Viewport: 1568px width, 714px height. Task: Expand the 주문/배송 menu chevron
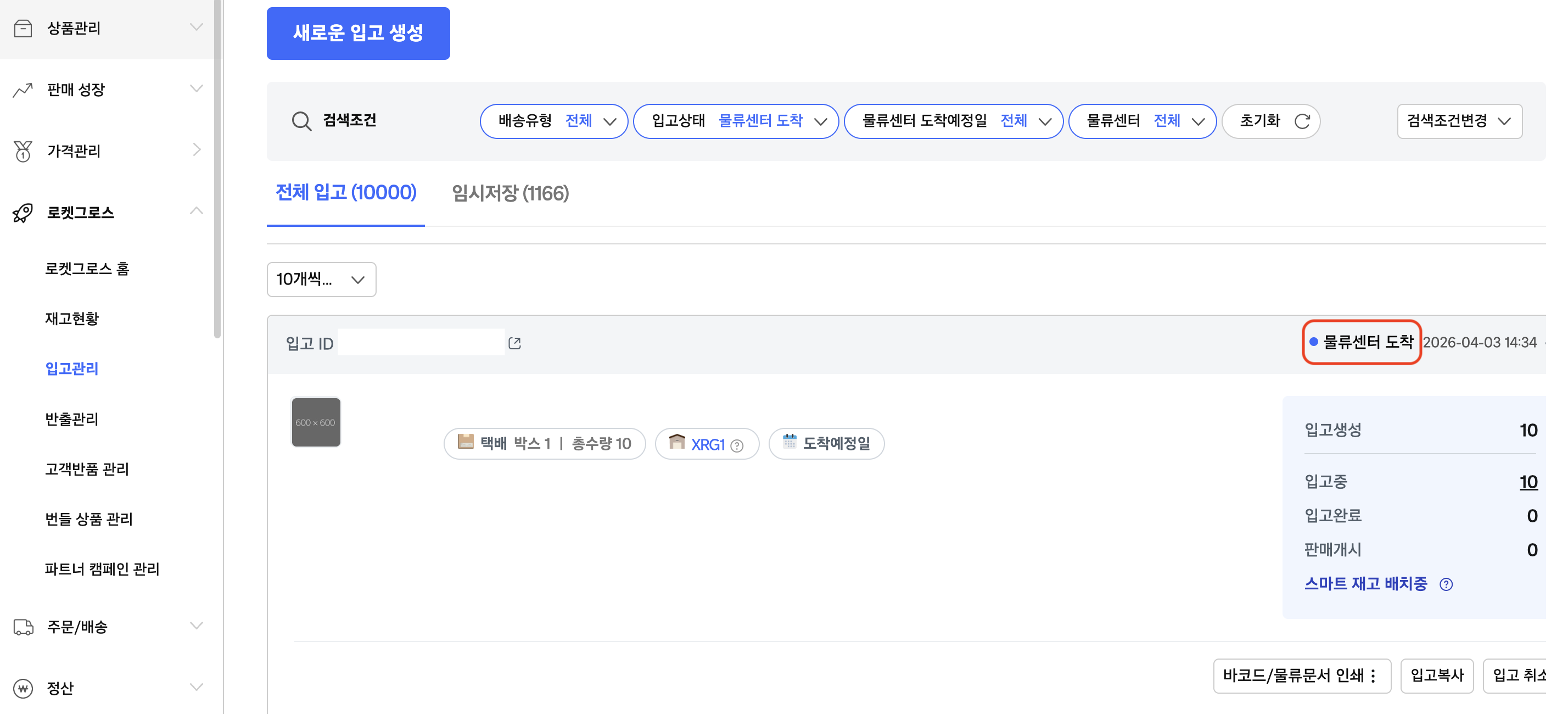[196, 626]
